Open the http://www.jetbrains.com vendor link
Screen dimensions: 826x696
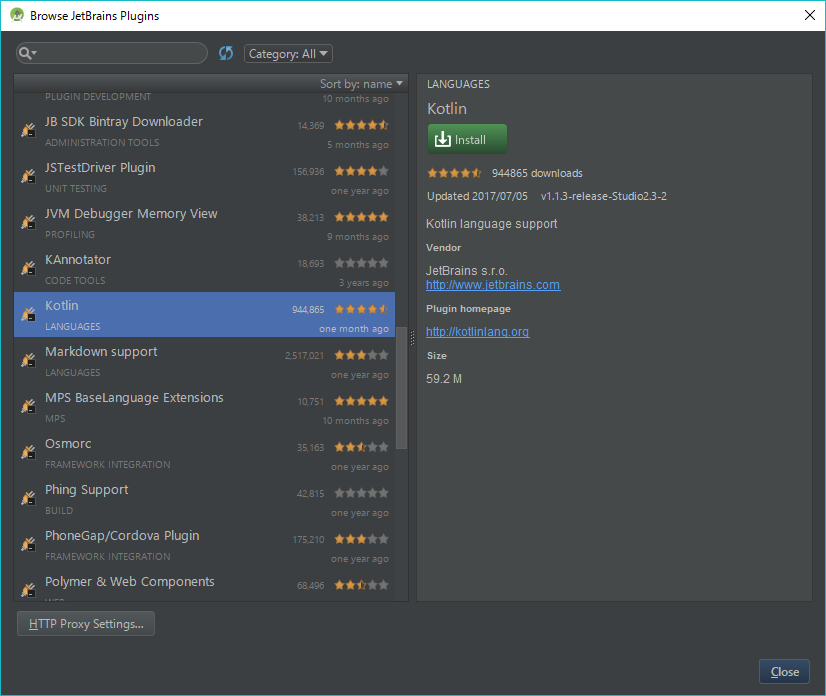[x=493, y=285]
